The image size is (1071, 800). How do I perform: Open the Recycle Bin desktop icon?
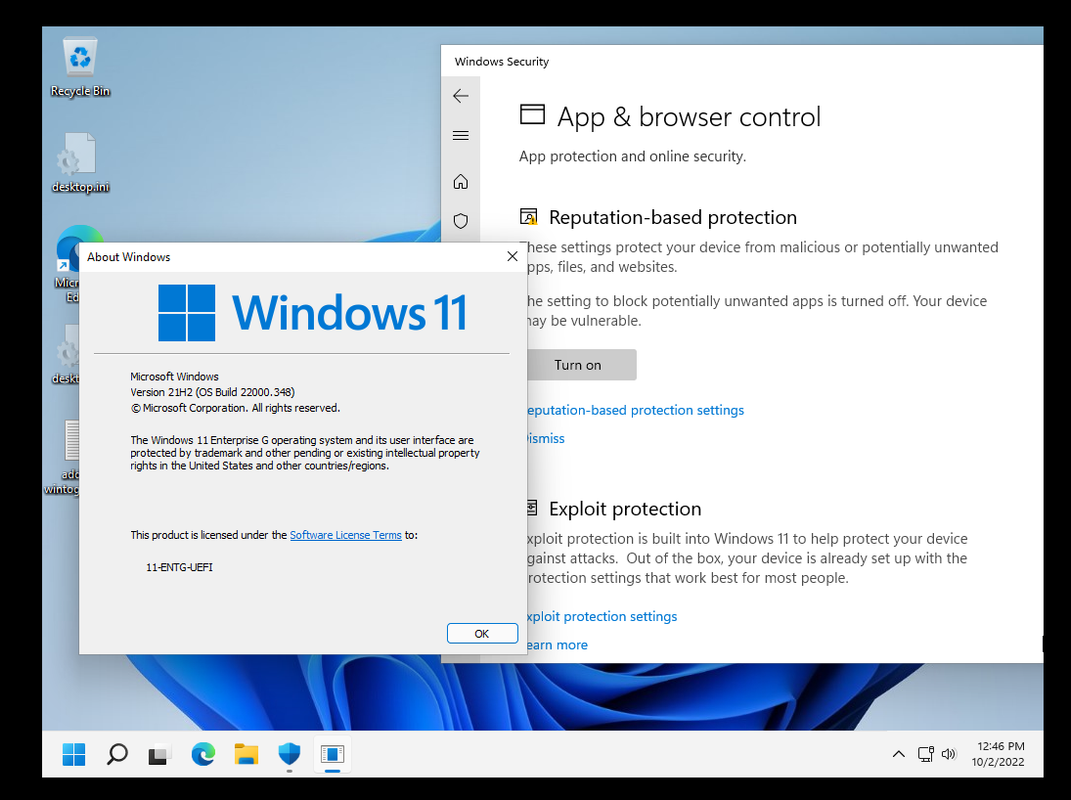point(80,67)
